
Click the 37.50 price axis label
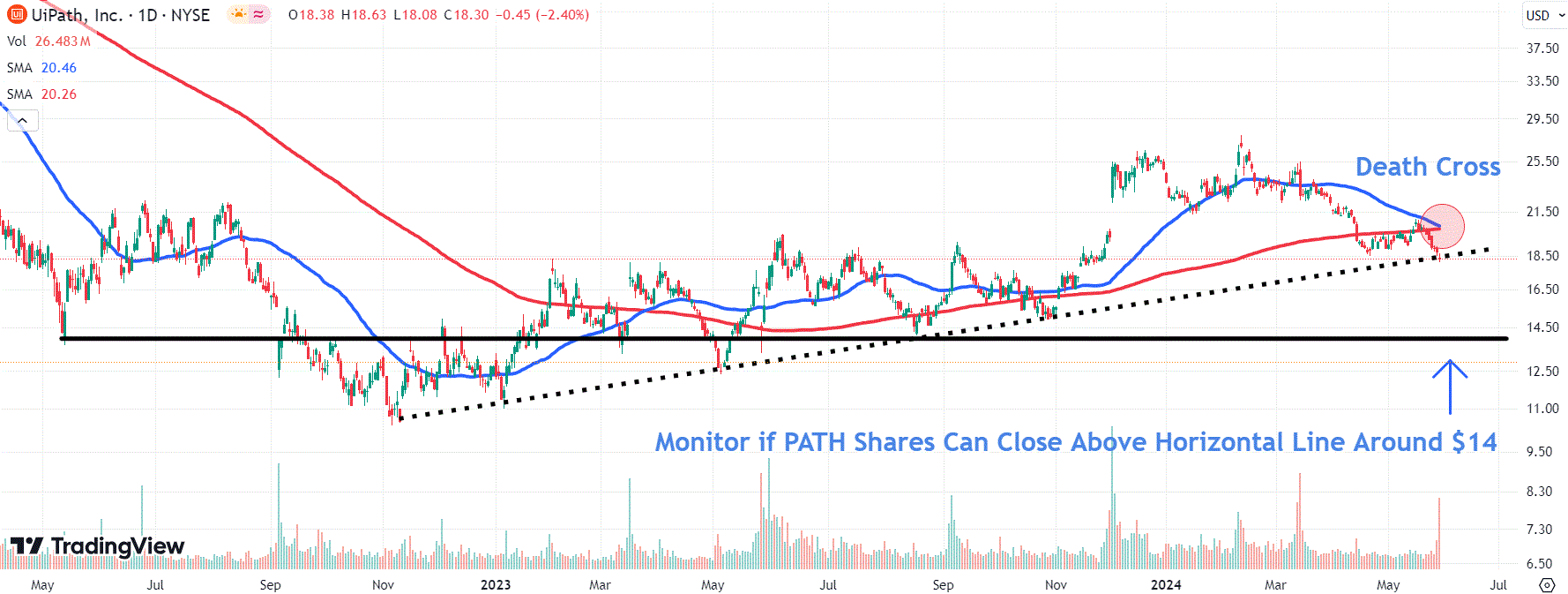coord(1542,49)
